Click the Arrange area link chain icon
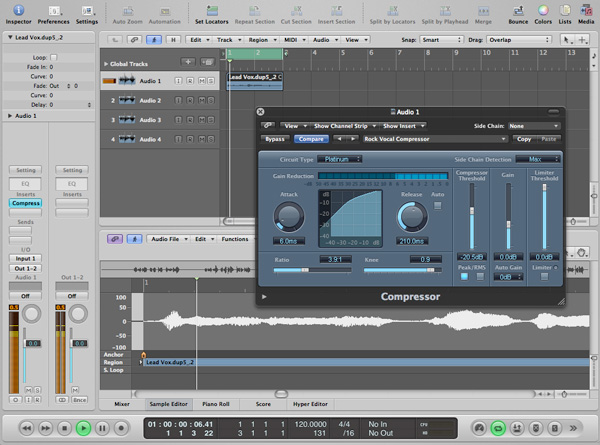 [x=134, y=40]
